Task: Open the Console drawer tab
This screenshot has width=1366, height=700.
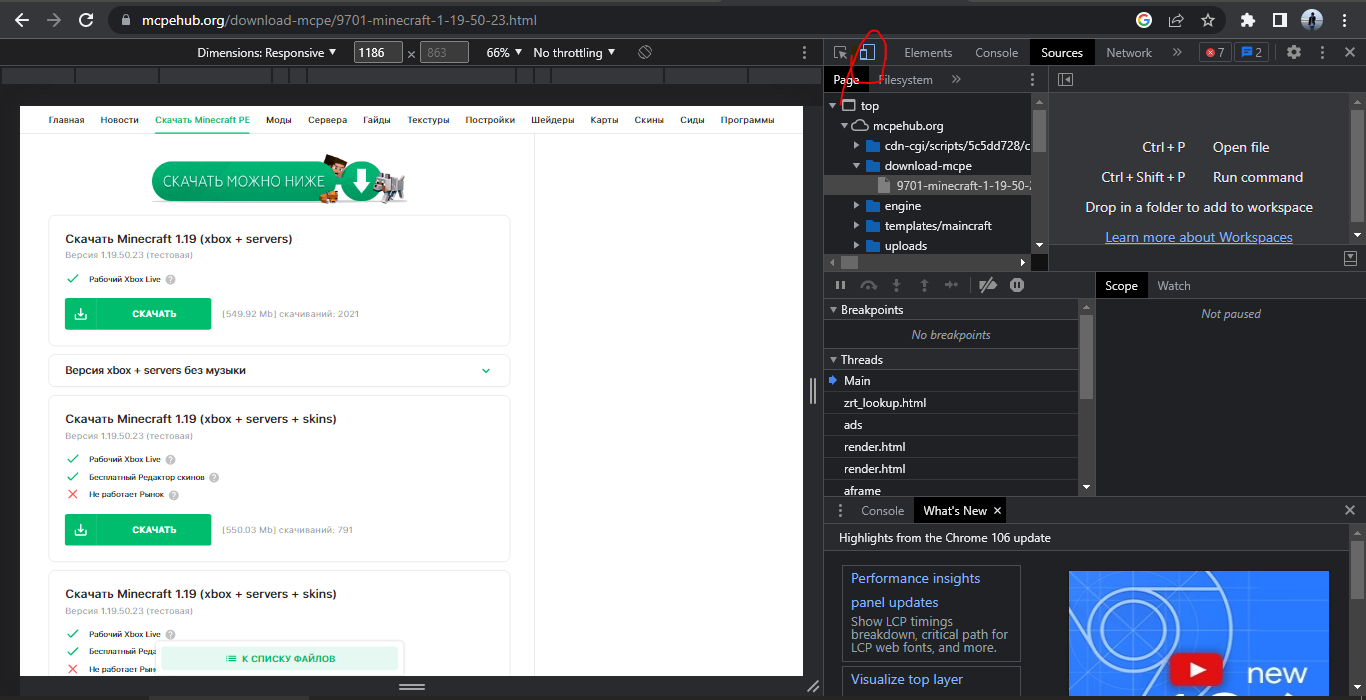Action: (883, 511)
